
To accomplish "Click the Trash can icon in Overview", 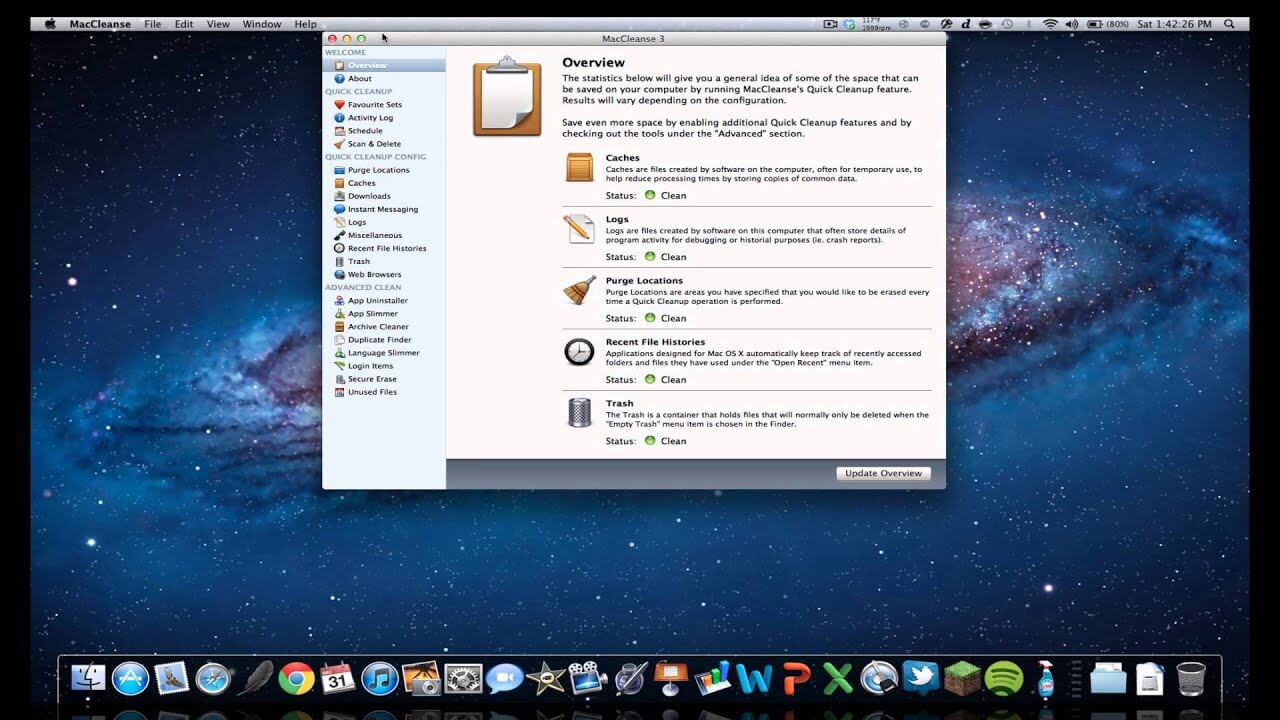I will tap(579, 412).
